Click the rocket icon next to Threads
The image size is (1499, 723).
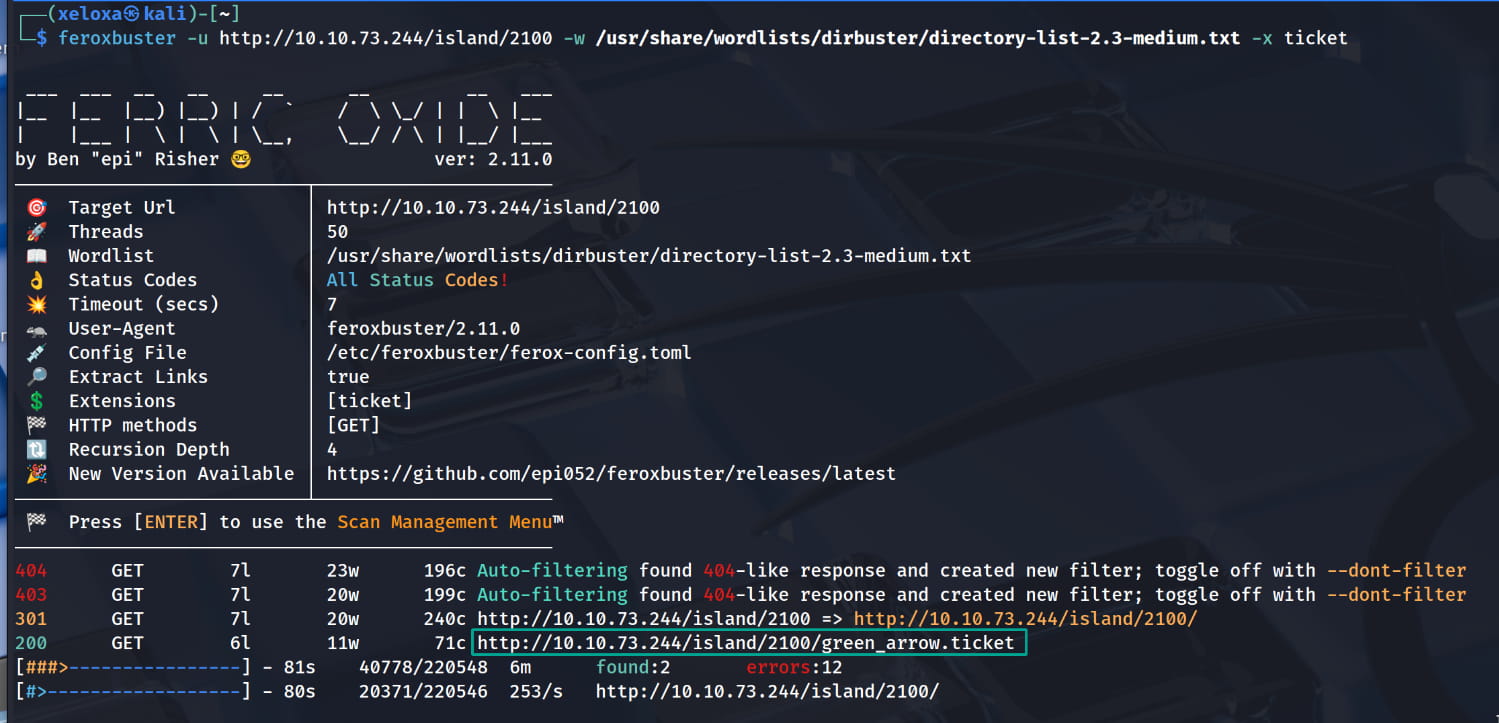coord(36,232)
